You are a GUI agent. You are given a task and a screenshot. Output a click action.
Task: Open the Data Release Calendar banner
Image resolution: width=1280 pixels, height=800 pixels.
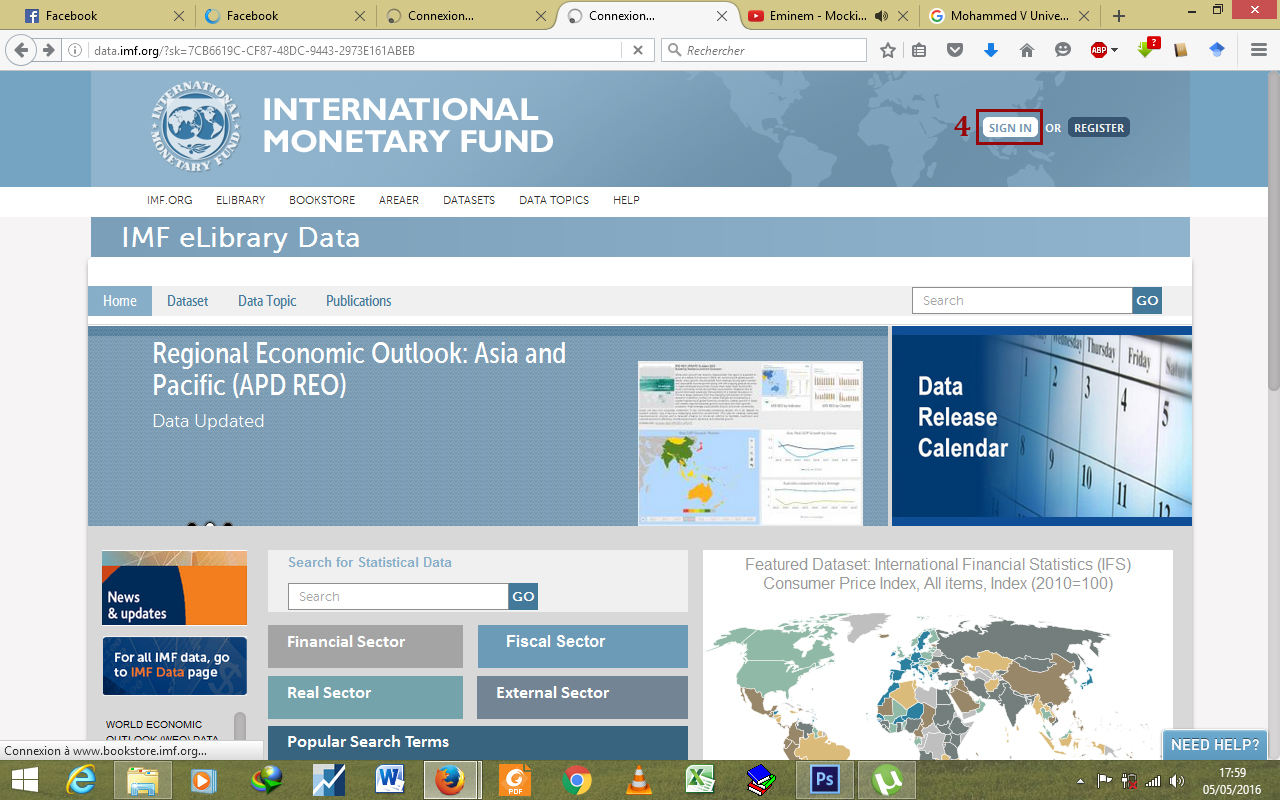tap(1042, 426)
